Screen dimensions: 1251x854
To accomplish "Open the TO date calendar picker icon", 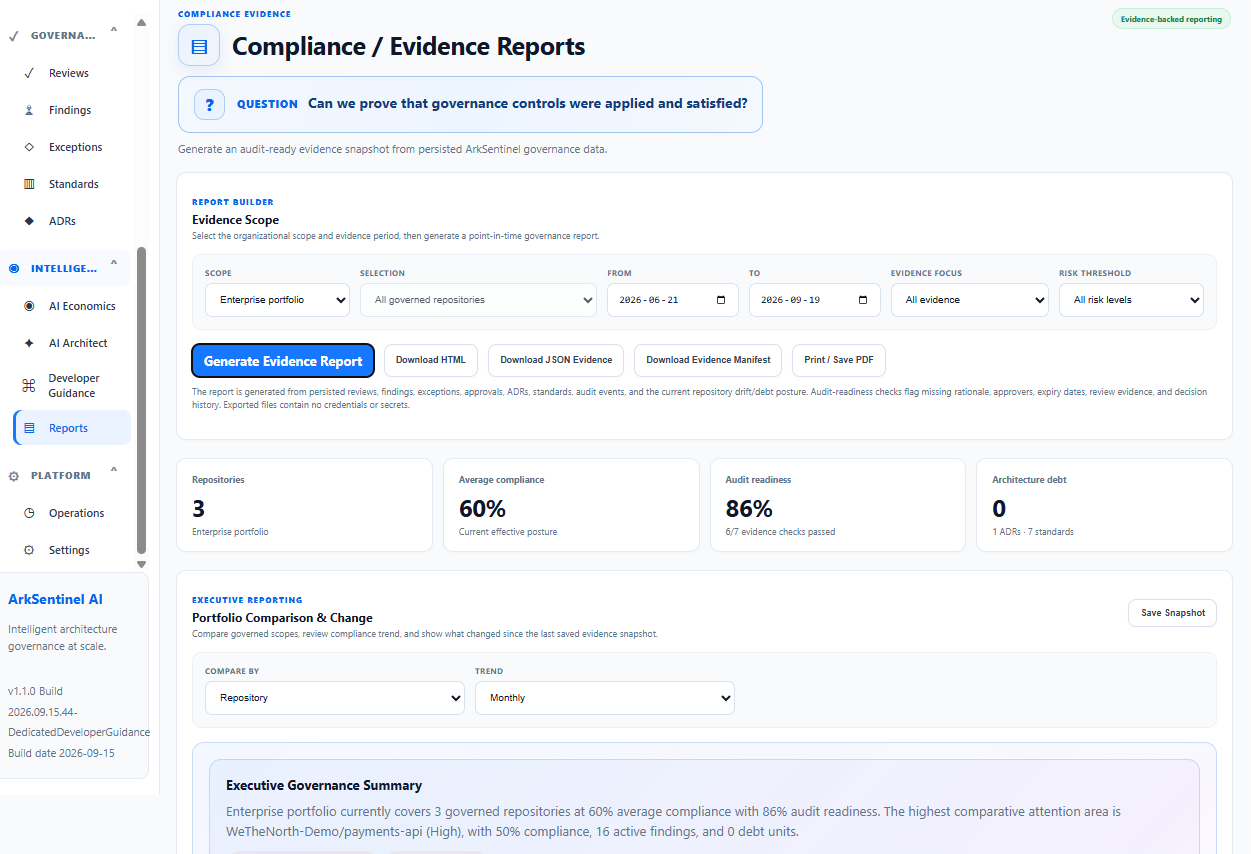I will tap(864, 300).
